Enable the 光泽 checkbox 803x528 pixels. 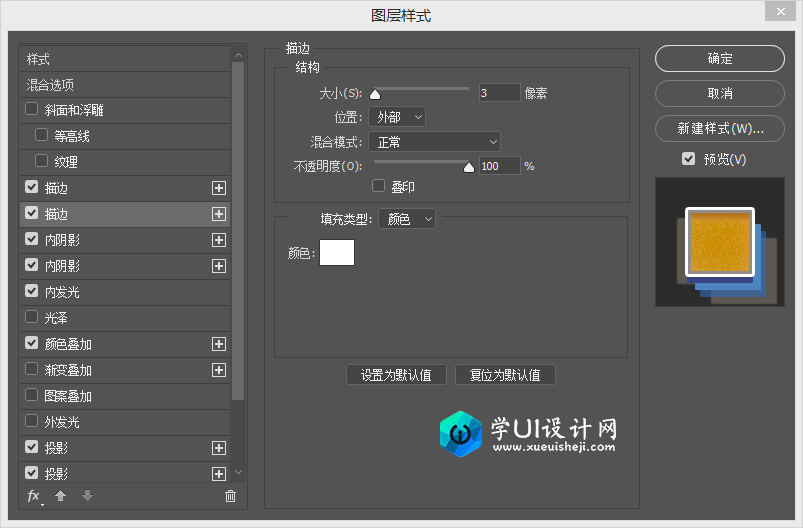point(31,317)
